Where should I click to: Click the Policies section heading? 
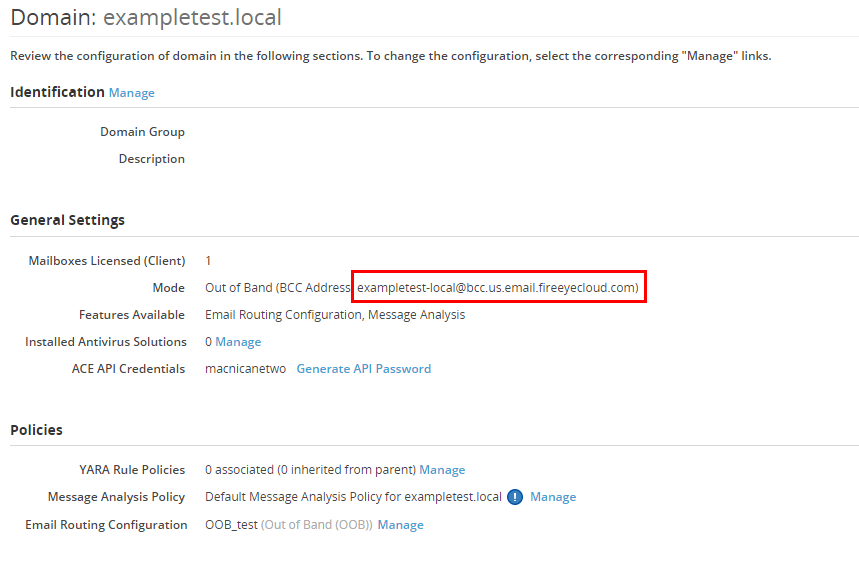(36, 430)
